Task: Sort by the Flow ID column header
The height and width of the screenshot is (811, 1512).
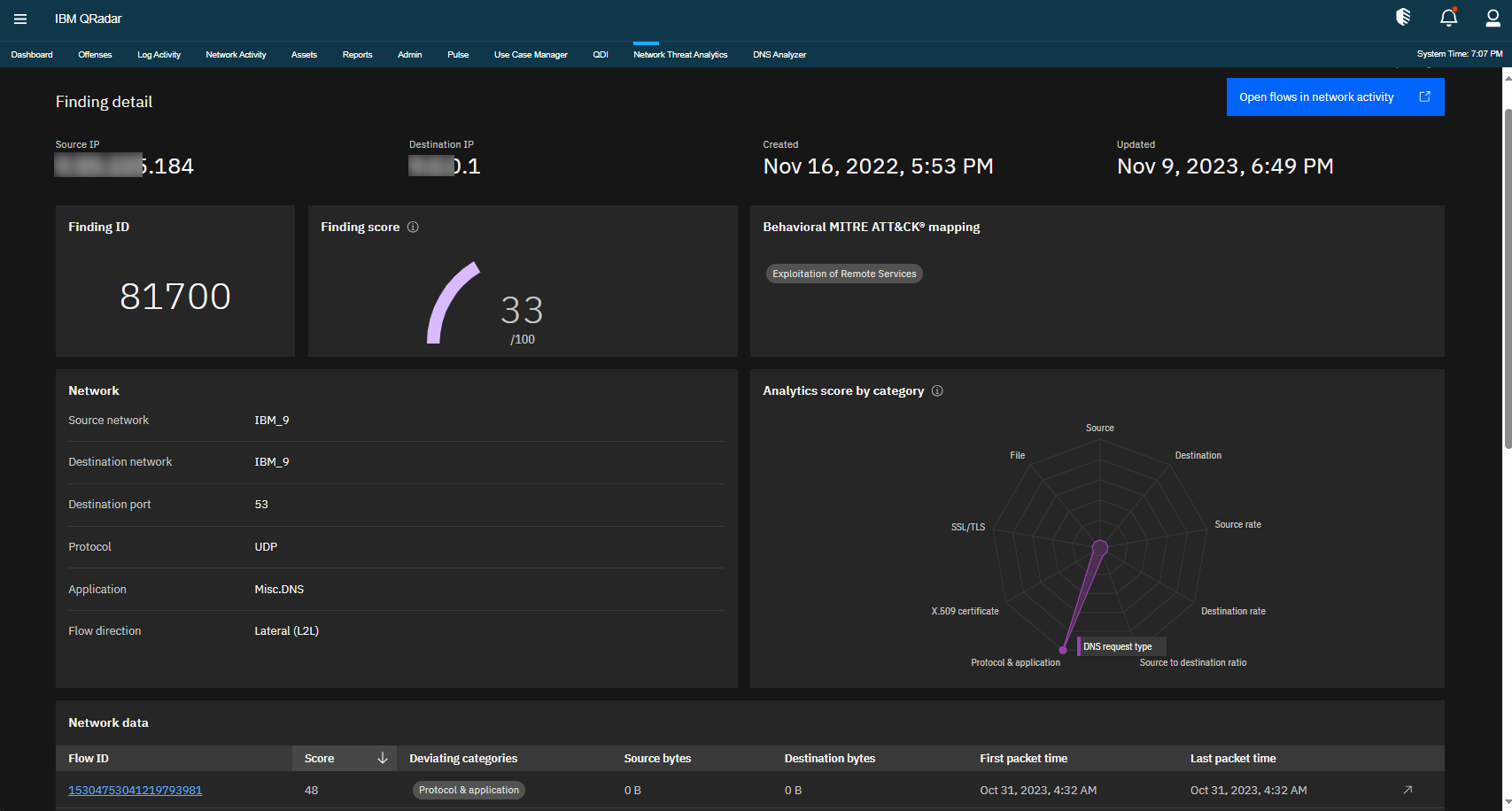Action: (89, 758)
